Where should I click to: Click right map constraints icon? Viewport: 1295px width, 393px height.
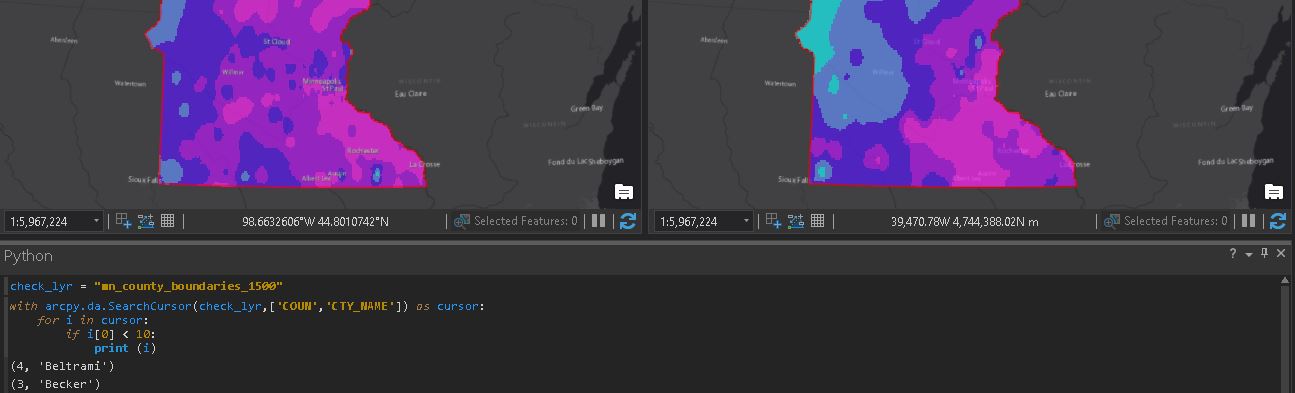796,221
